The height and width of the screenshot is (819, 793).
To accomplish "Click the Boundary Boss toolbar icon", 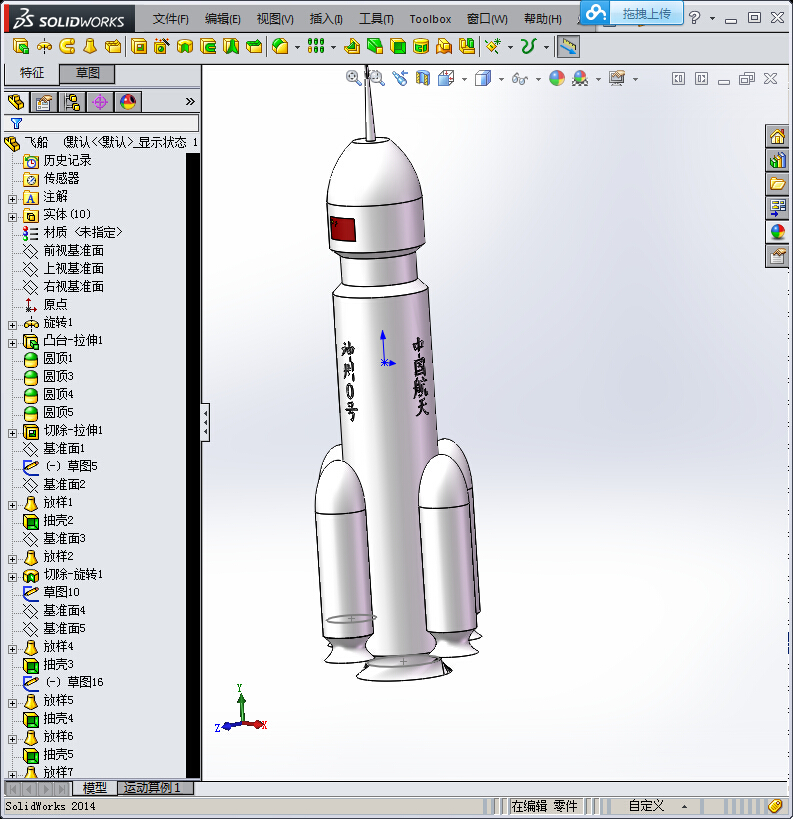I will (113, 46).
